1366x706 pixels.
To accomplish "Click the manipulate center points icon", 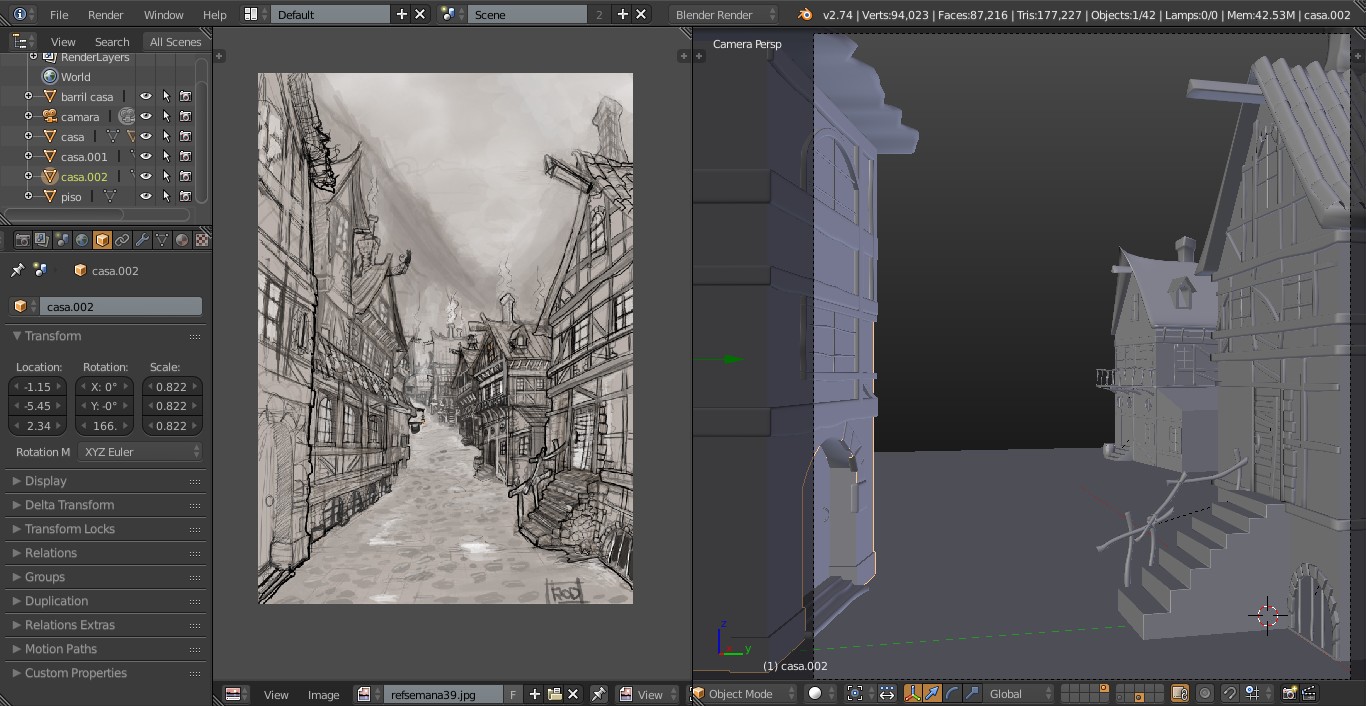I will click(x=887, y=693).
